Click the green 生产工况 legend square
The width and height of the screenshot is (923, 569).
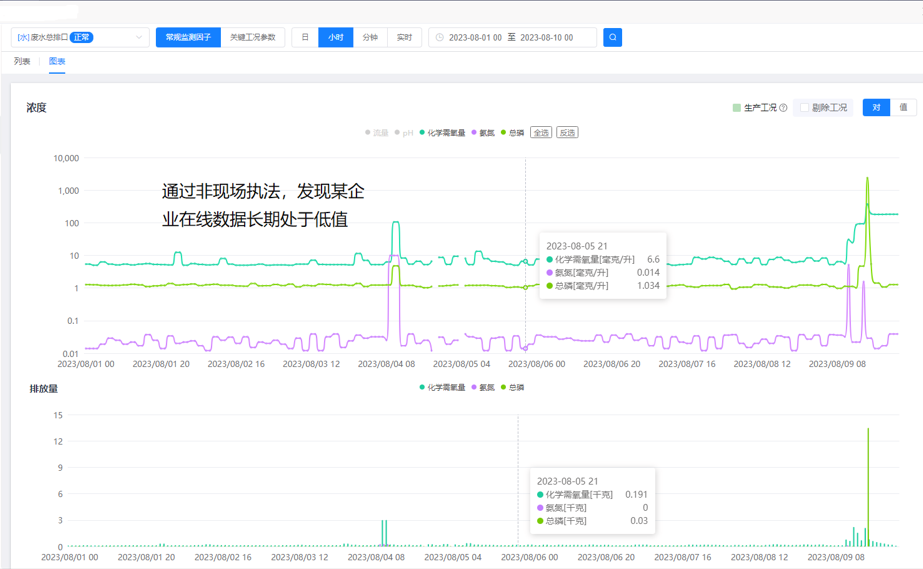736,108
